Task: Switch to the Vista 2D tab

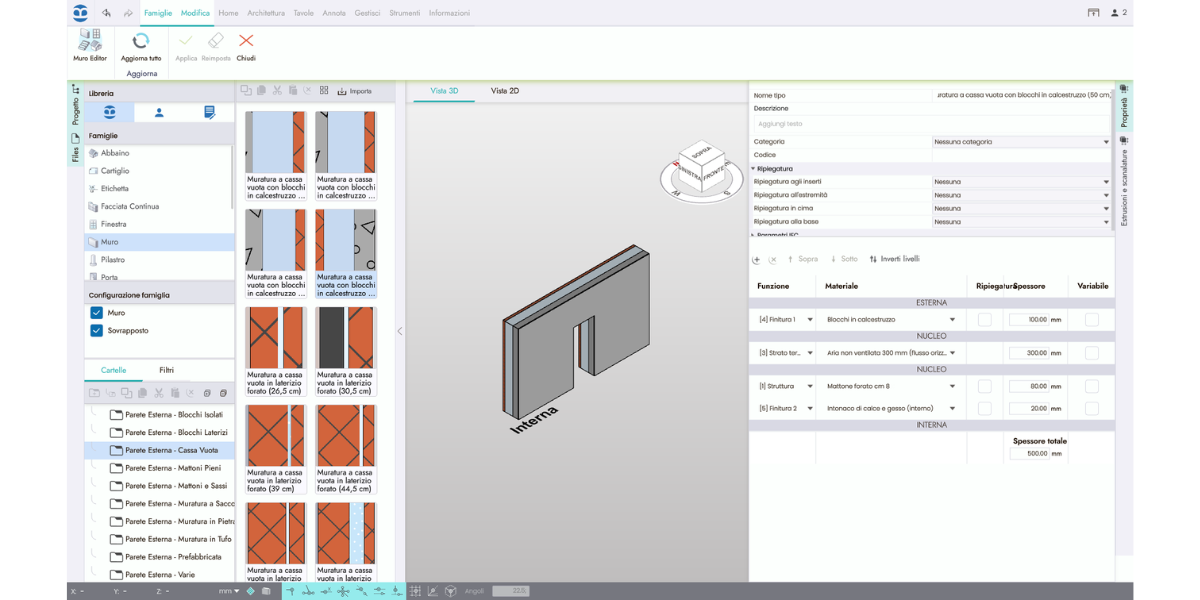Action: tap(504, 91)
